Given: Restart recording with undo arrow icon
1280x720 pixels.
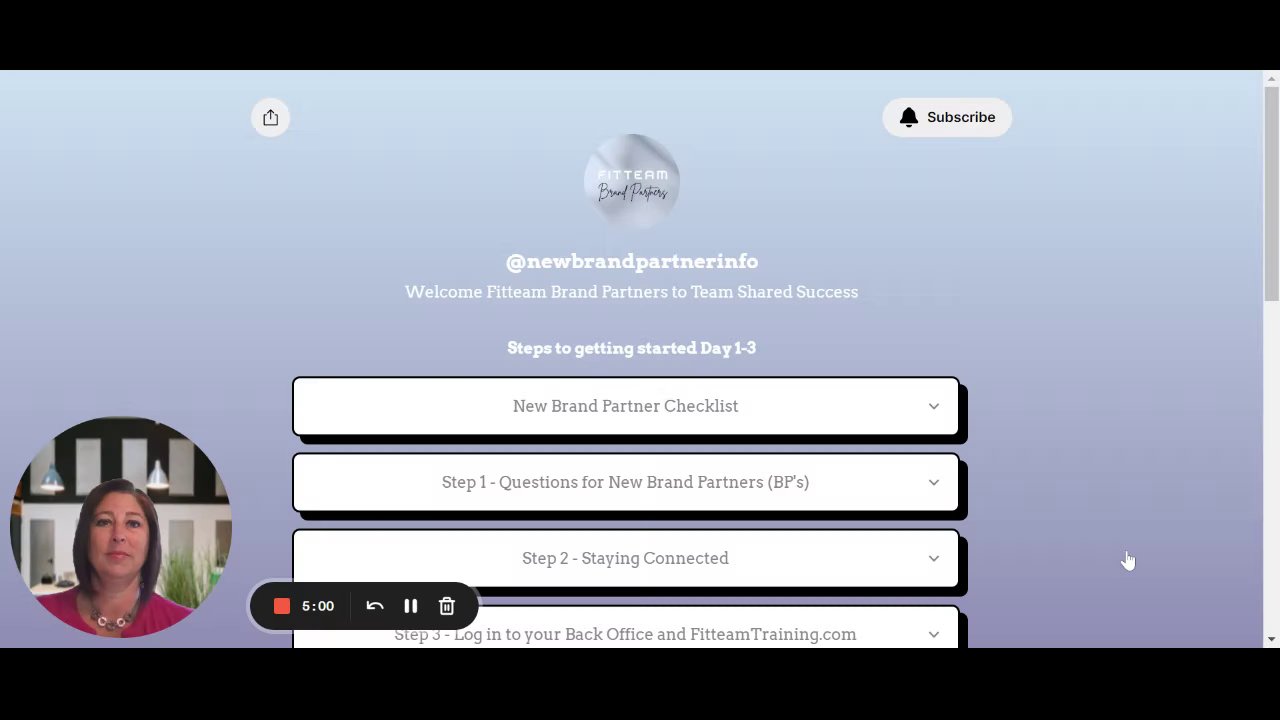Looking at the screenshot, I should click(375, 606).
